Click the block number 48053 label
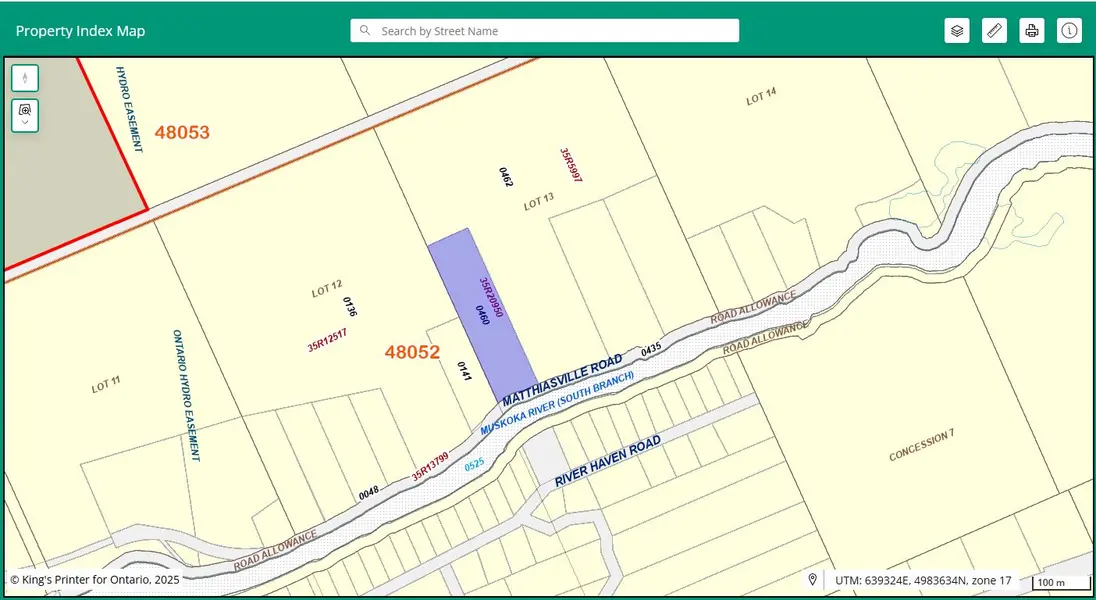Screen dimensions: 1096x600 click(x=182, y=132)
